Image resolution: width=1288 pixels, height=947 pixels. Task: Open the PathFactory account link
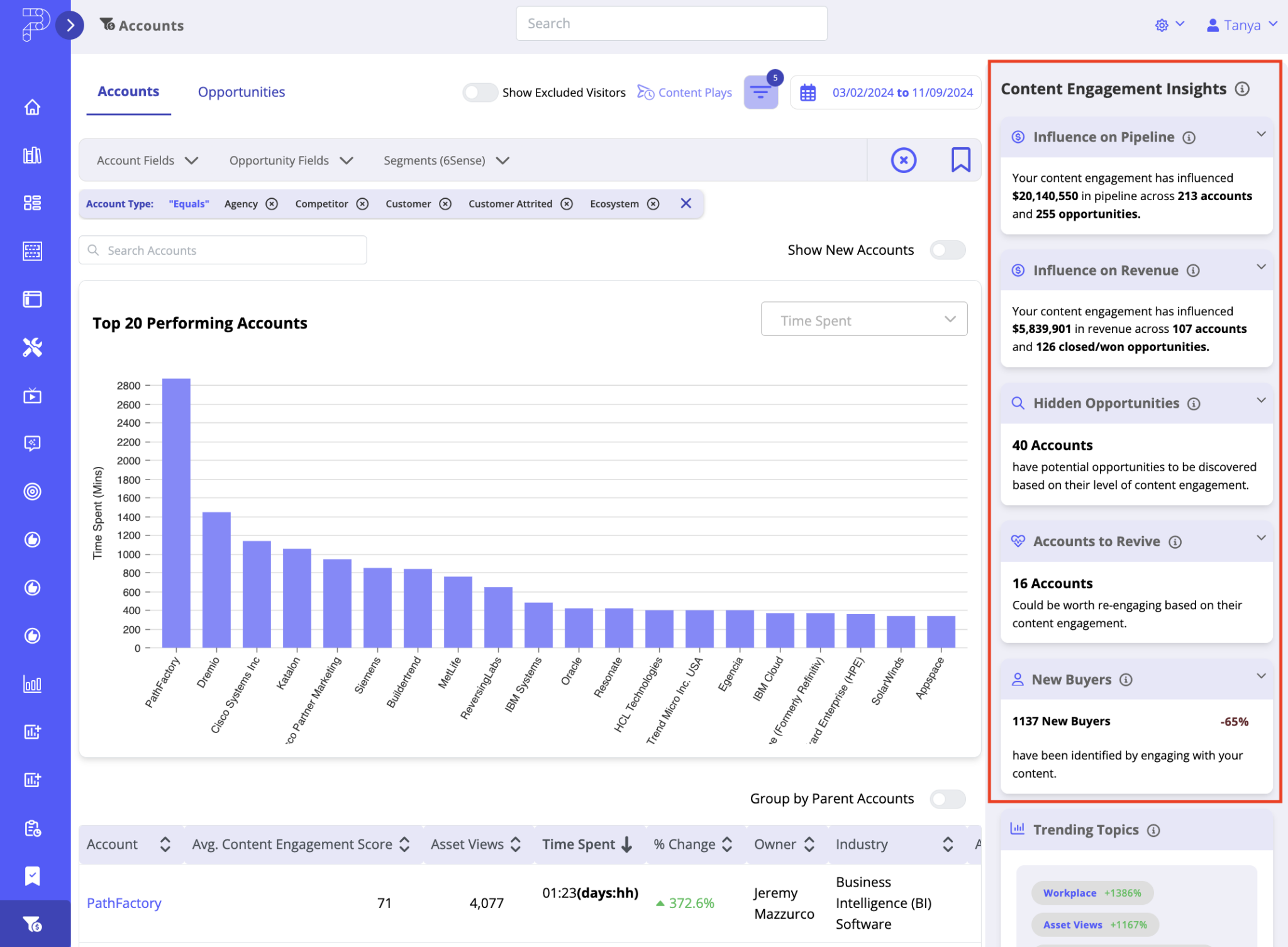[x=124, y=903]
